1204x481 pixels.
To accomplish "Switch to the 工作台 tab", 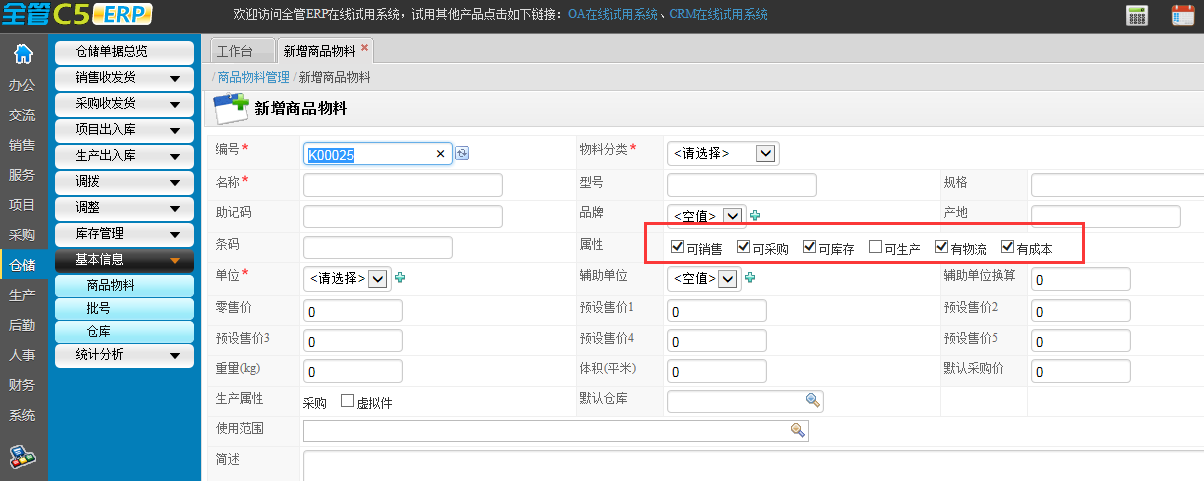I will pos(241,51).
